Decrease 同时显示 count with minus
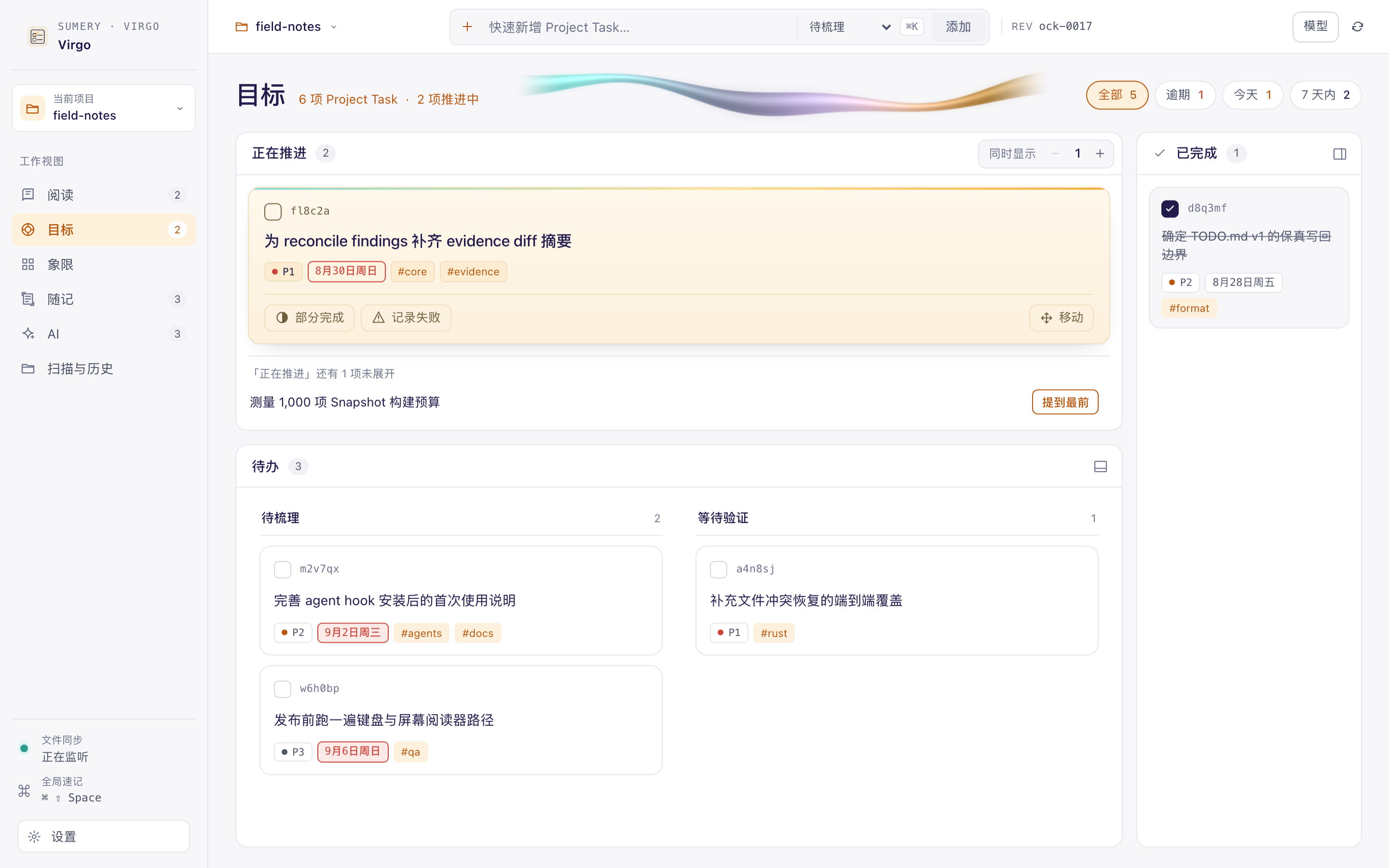Screen dimensions: 1389x868 (x=1056, y=153)
